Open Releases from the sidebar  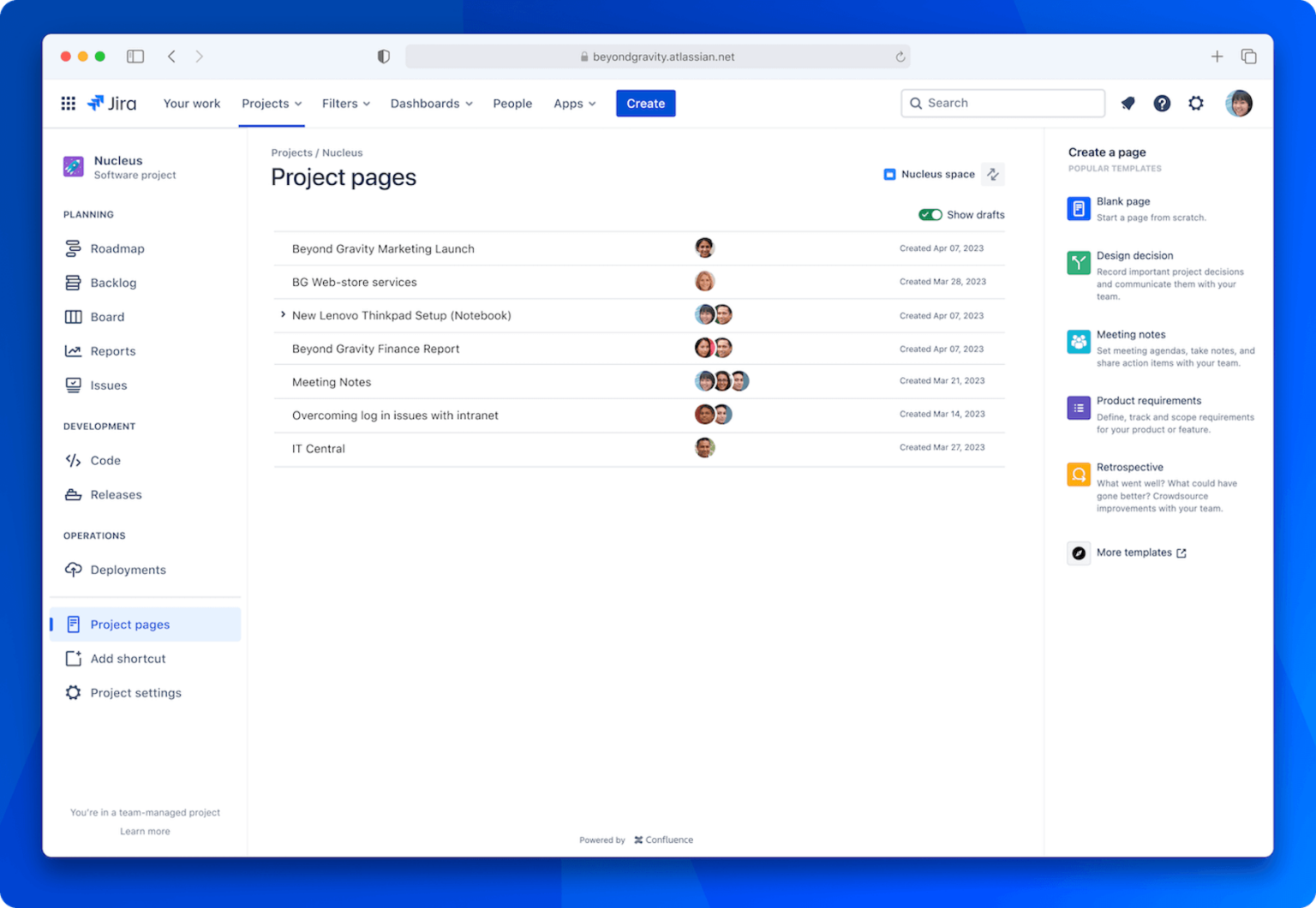coord(116,494)
